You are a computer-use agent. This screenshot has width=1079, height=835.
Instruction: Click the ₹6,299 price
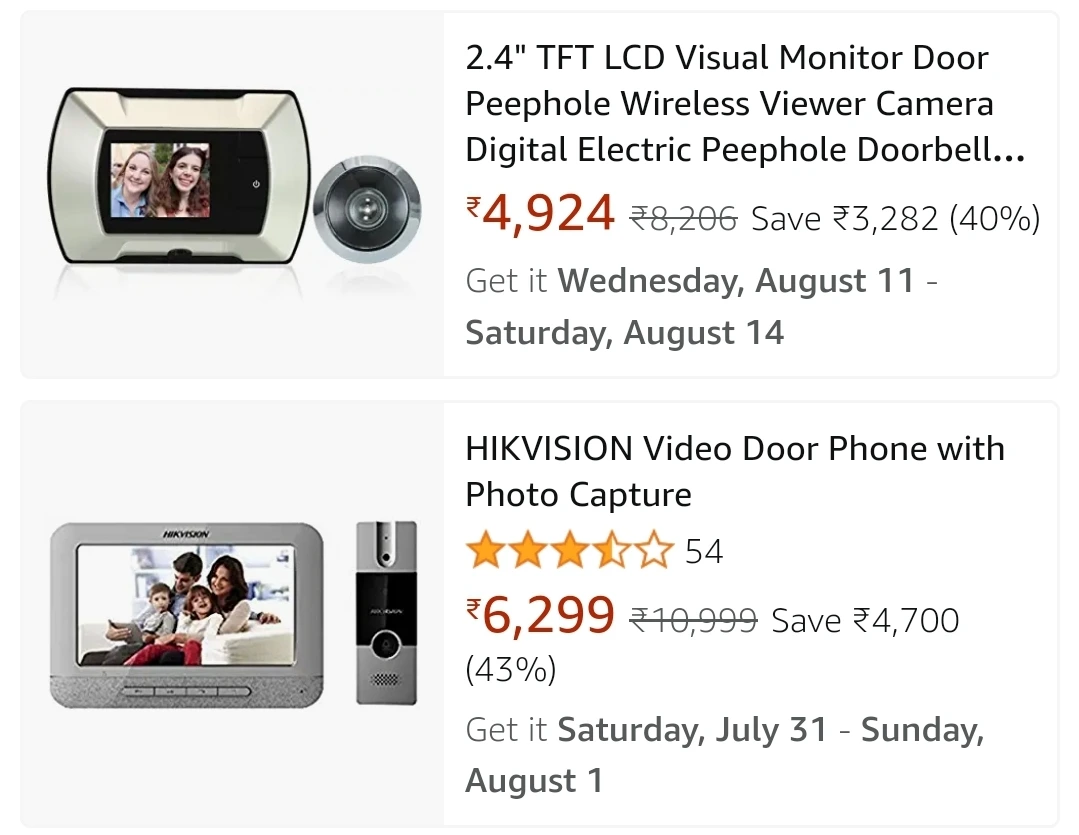pyautogui.click(x=541, y=617)
